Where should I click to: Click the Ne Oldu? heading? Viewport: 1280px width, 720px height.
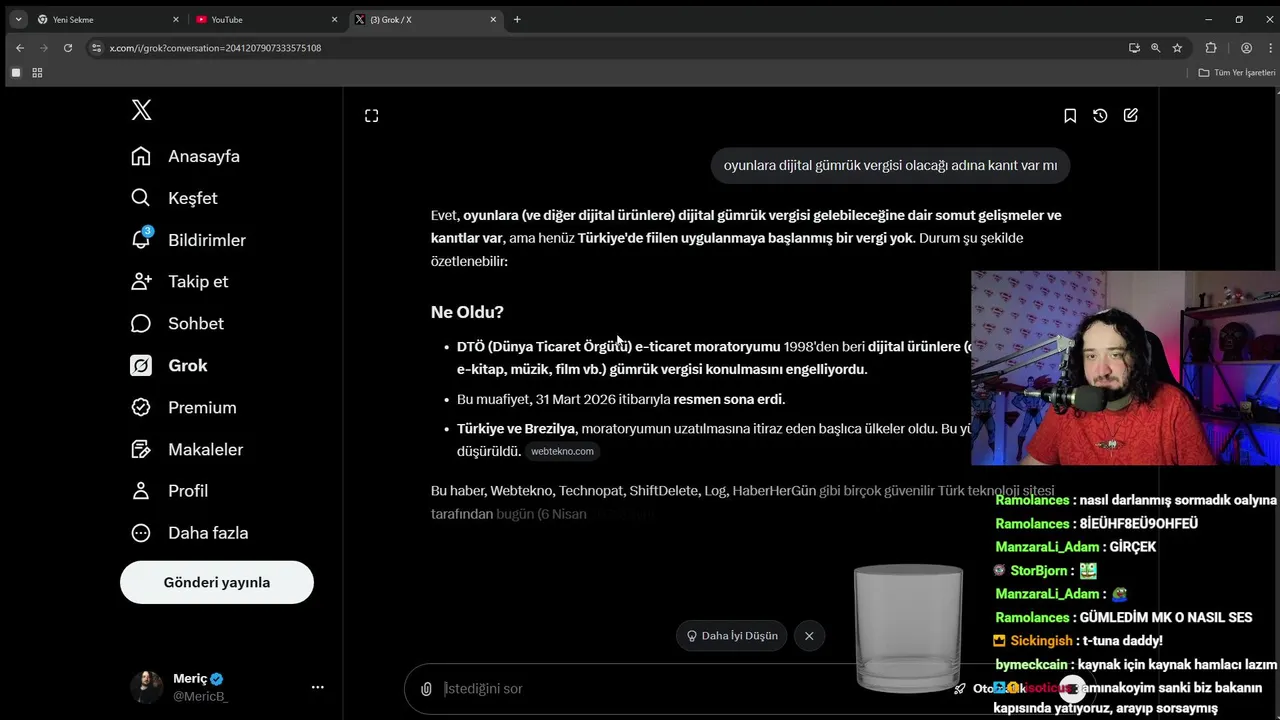[x=467, y=312]
